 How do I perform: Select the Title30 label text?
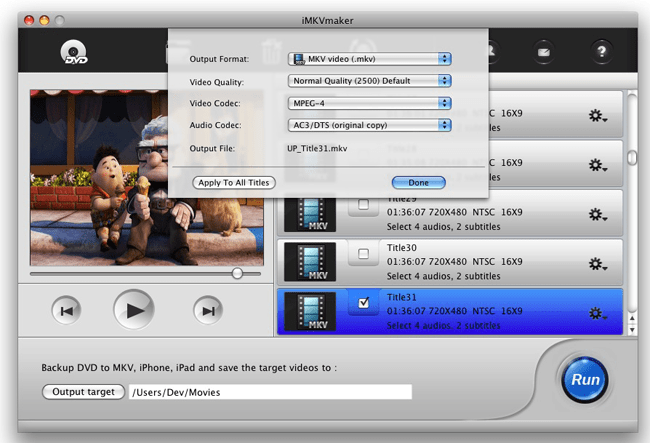pos(402,247)
